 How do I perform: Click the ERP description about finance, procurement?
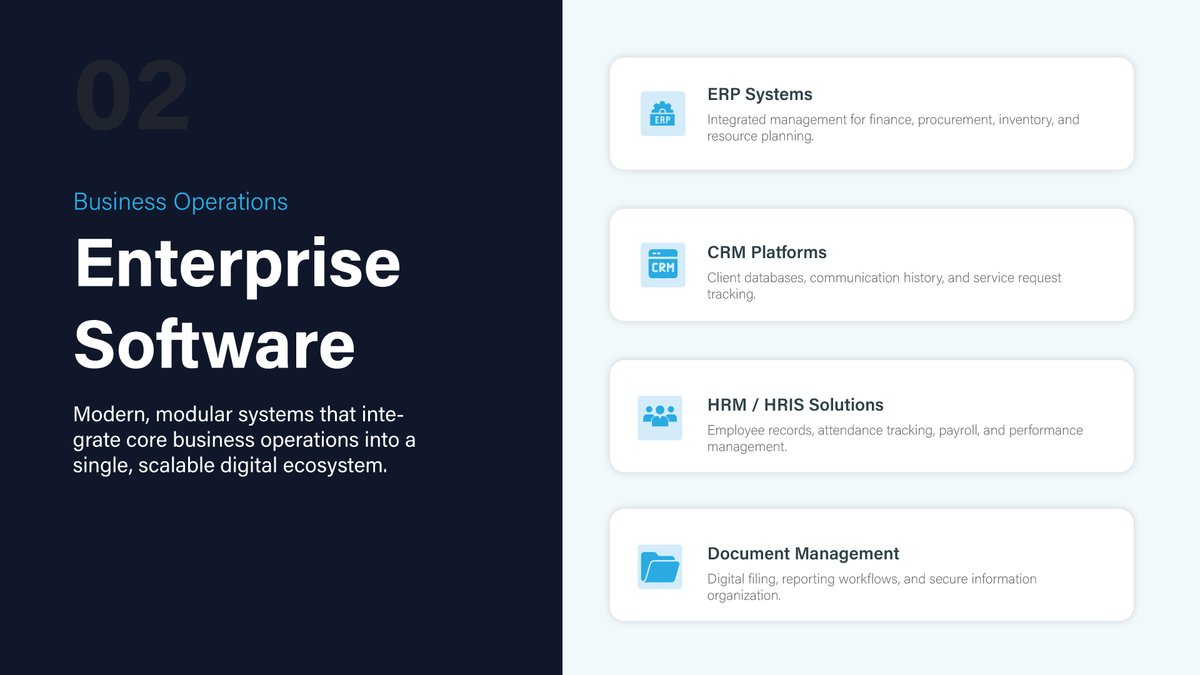tap(893, 128)
